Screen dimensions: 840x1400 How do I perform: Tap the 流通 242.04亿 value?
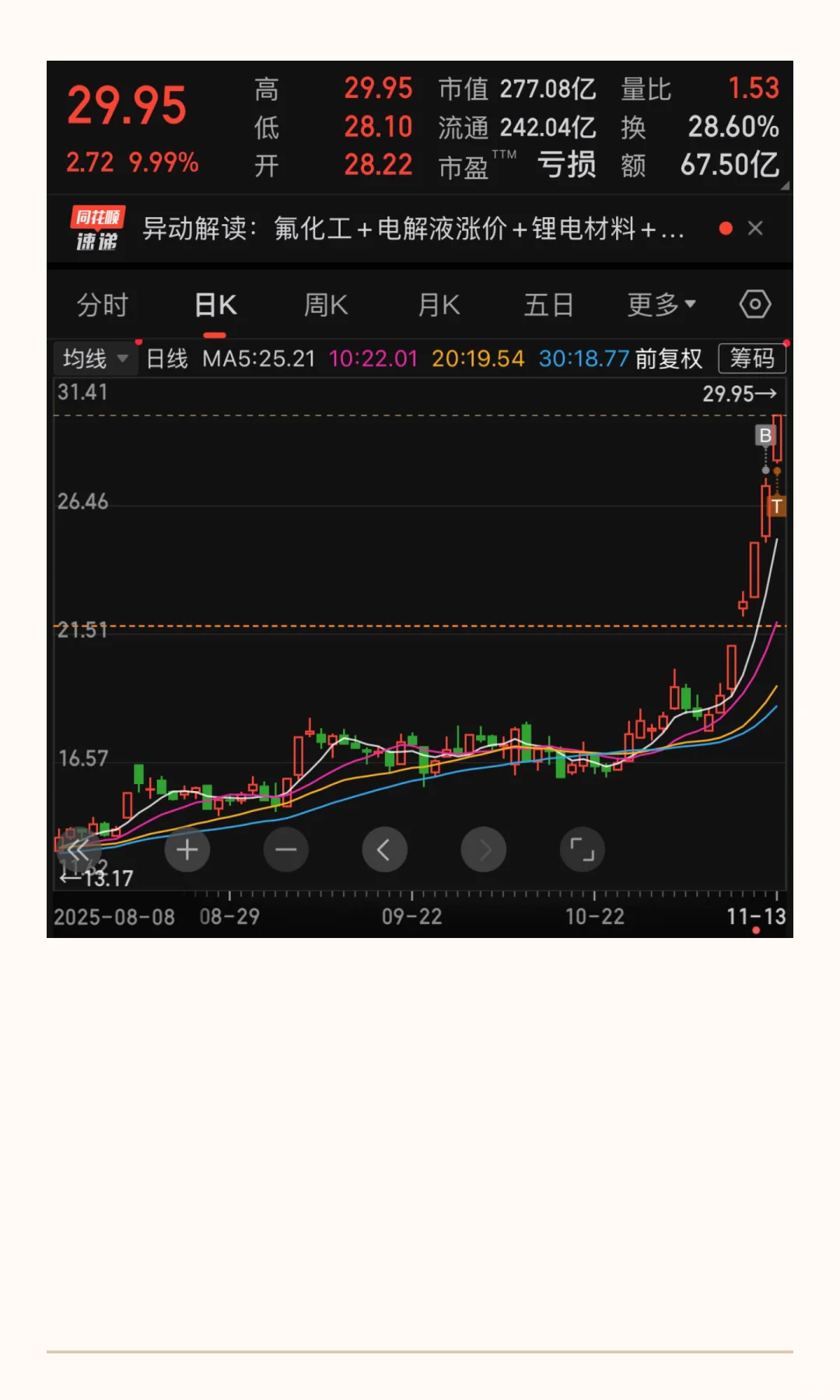tap(517, 128)
